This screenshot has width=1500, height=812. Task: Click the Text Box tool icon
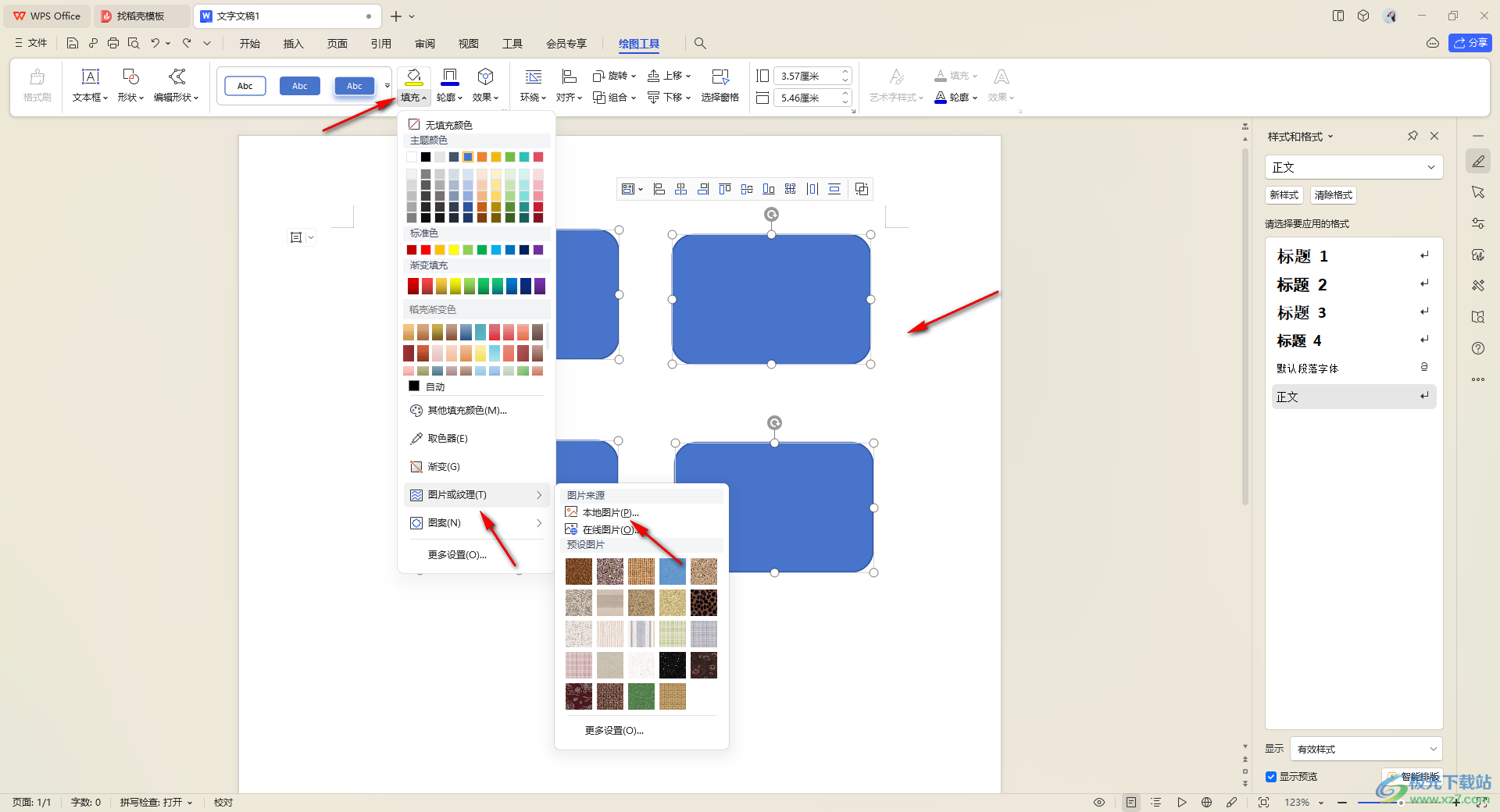(91, 77)
